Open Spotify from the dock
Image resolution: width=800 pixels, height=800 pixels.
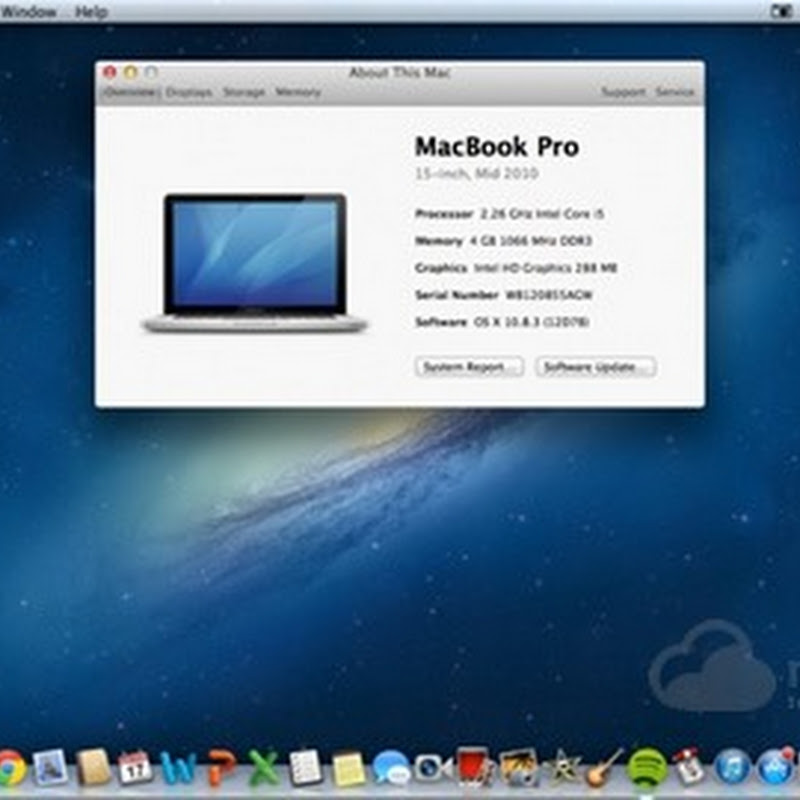pyautogui.click(x=647, y=767)
